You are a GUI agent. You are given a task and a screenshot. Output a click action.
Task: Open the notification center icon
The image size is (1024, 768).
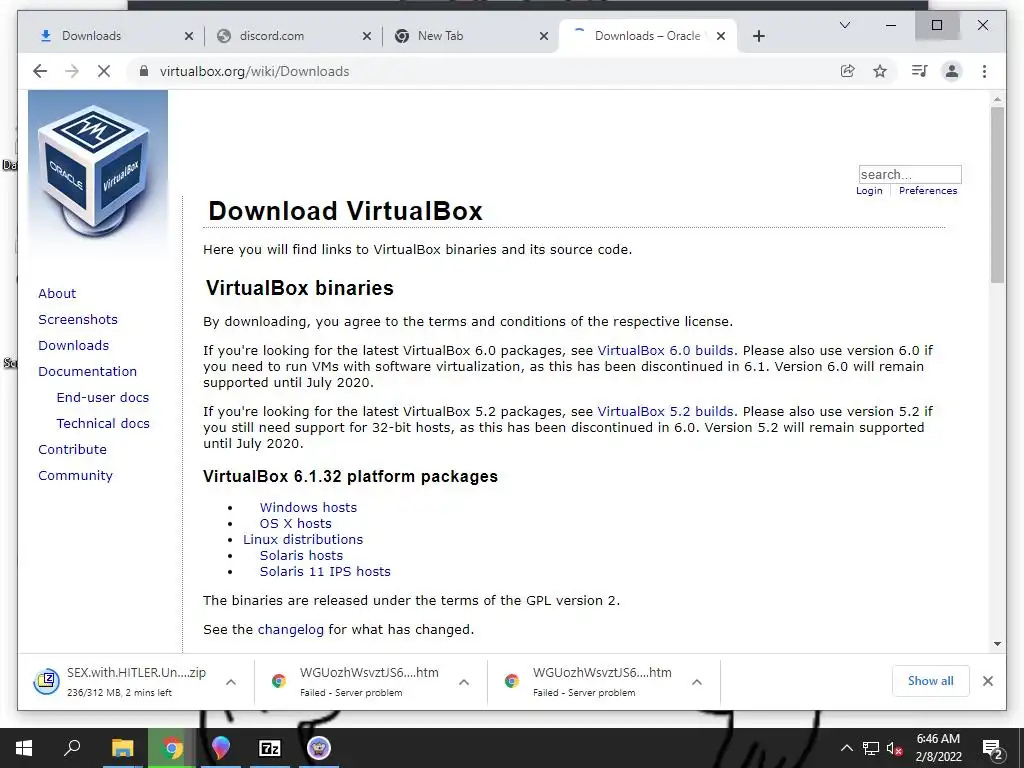[992, 749]
